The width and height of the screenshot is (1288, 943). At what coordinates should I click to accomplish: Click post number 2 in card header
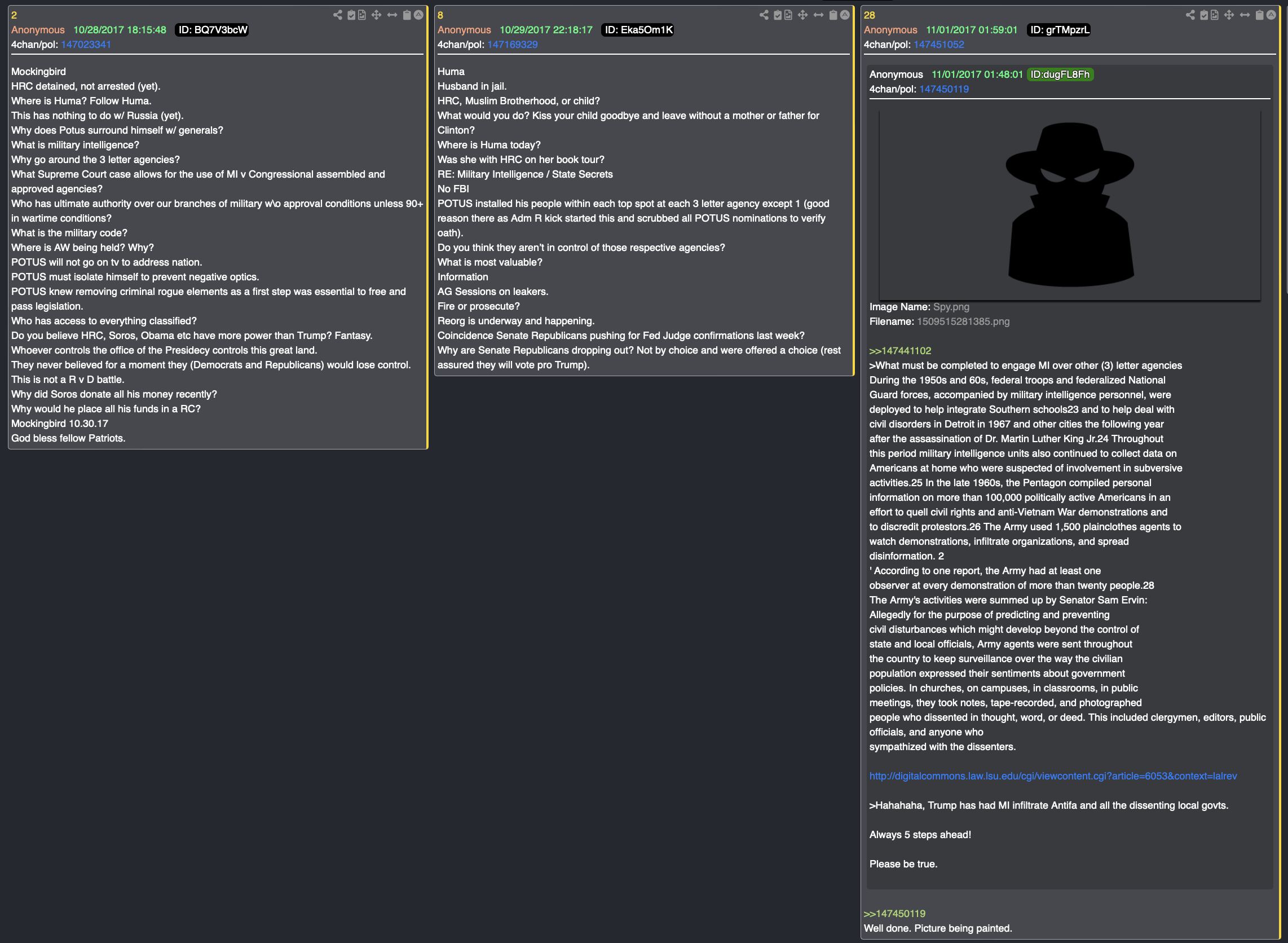point(14,15)
